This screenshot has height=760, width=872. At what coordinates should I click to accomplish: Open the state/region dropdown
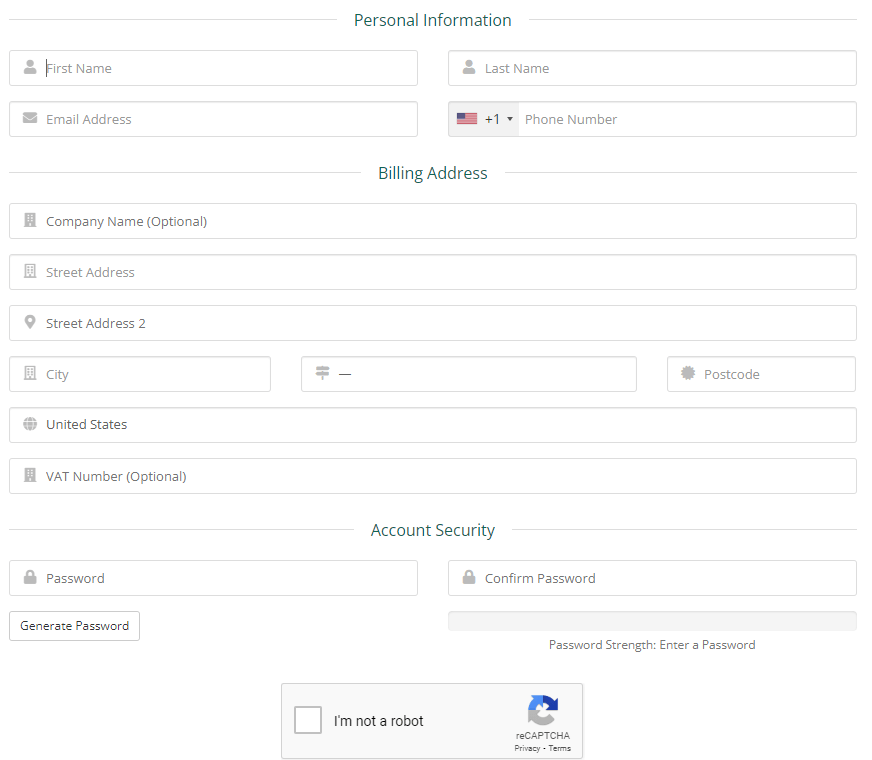(x=469, y=374)
